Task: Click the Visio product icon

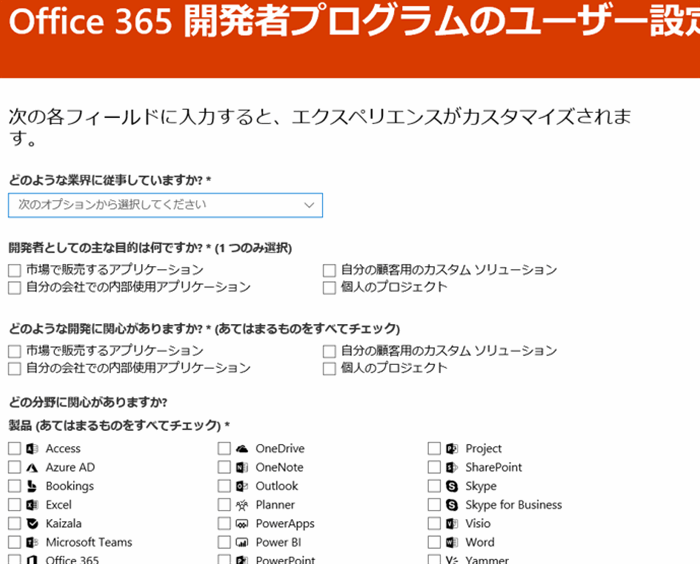Action: point(452,523)
